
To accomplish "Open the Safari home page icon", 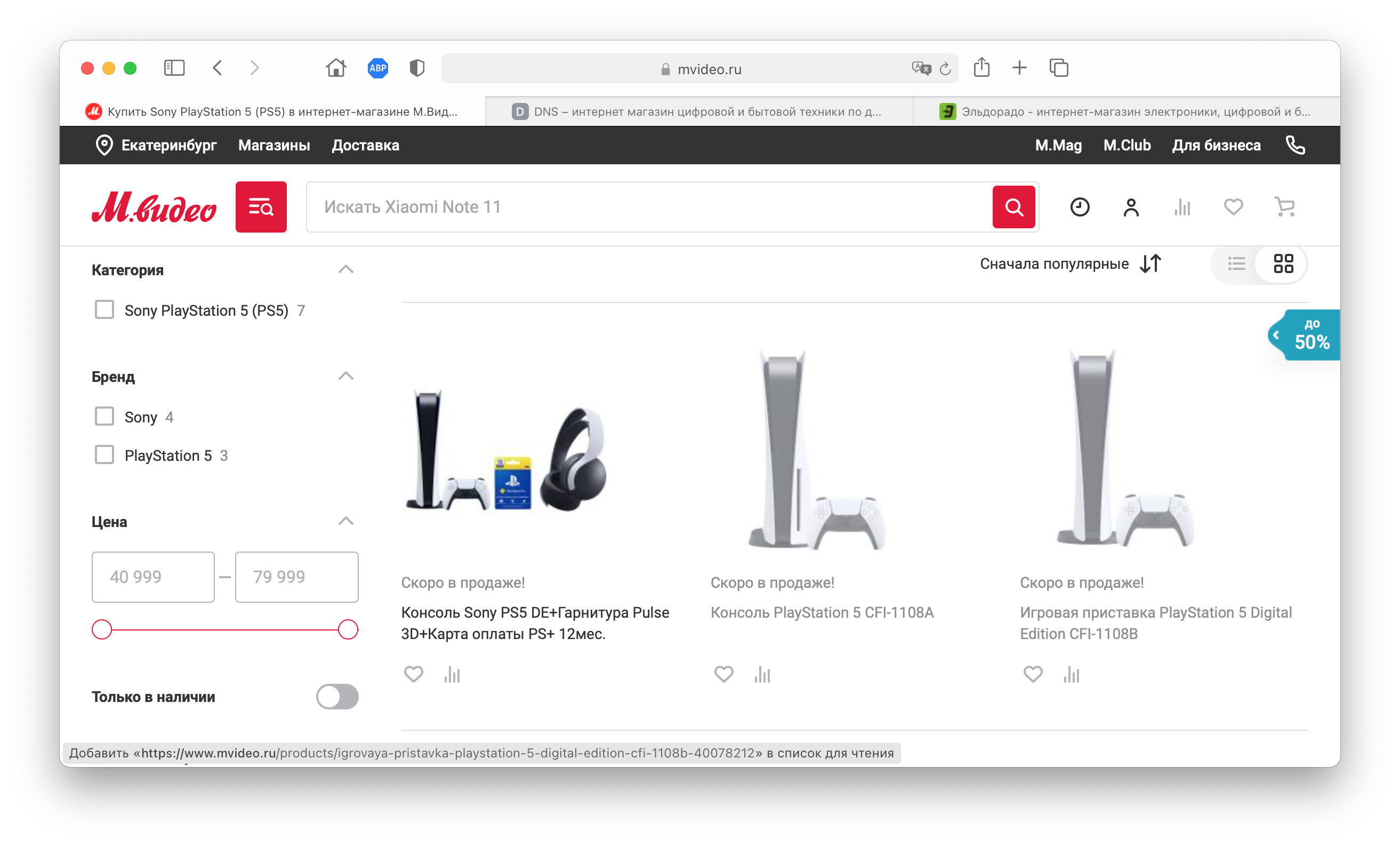I will coord(336,68).
